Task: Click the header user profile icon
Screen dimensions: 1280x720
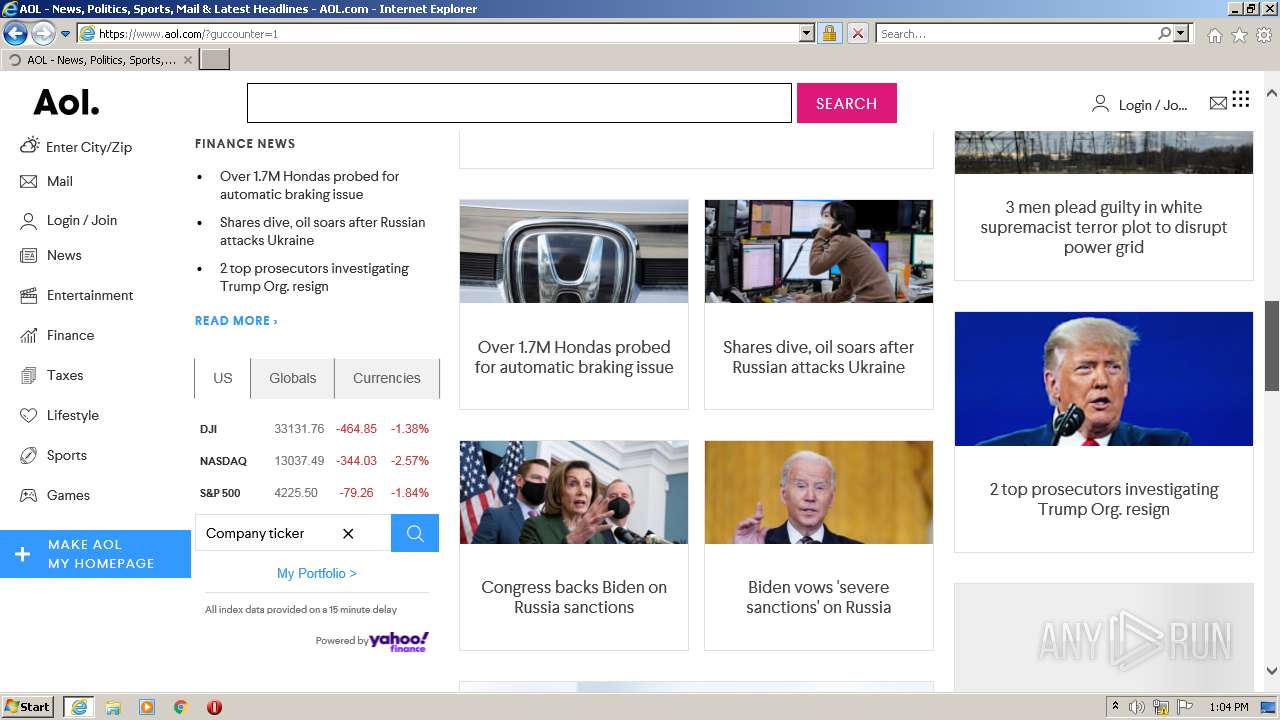Action: tap(1100, 103)
